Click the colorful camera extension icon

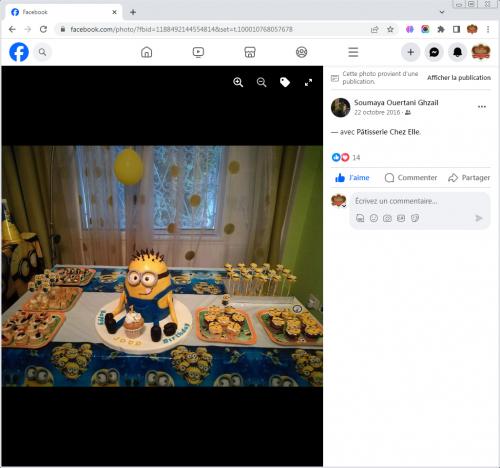(x=425, y=29)
